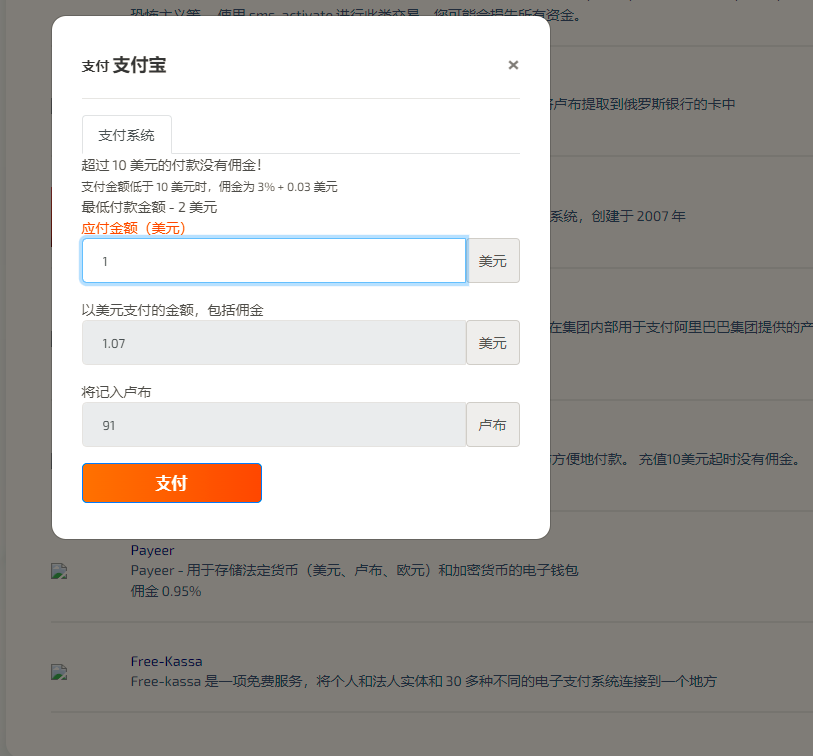
Task: Click the 美元 tag beside the 1.07 field
Action: click(x=492, y=342)
